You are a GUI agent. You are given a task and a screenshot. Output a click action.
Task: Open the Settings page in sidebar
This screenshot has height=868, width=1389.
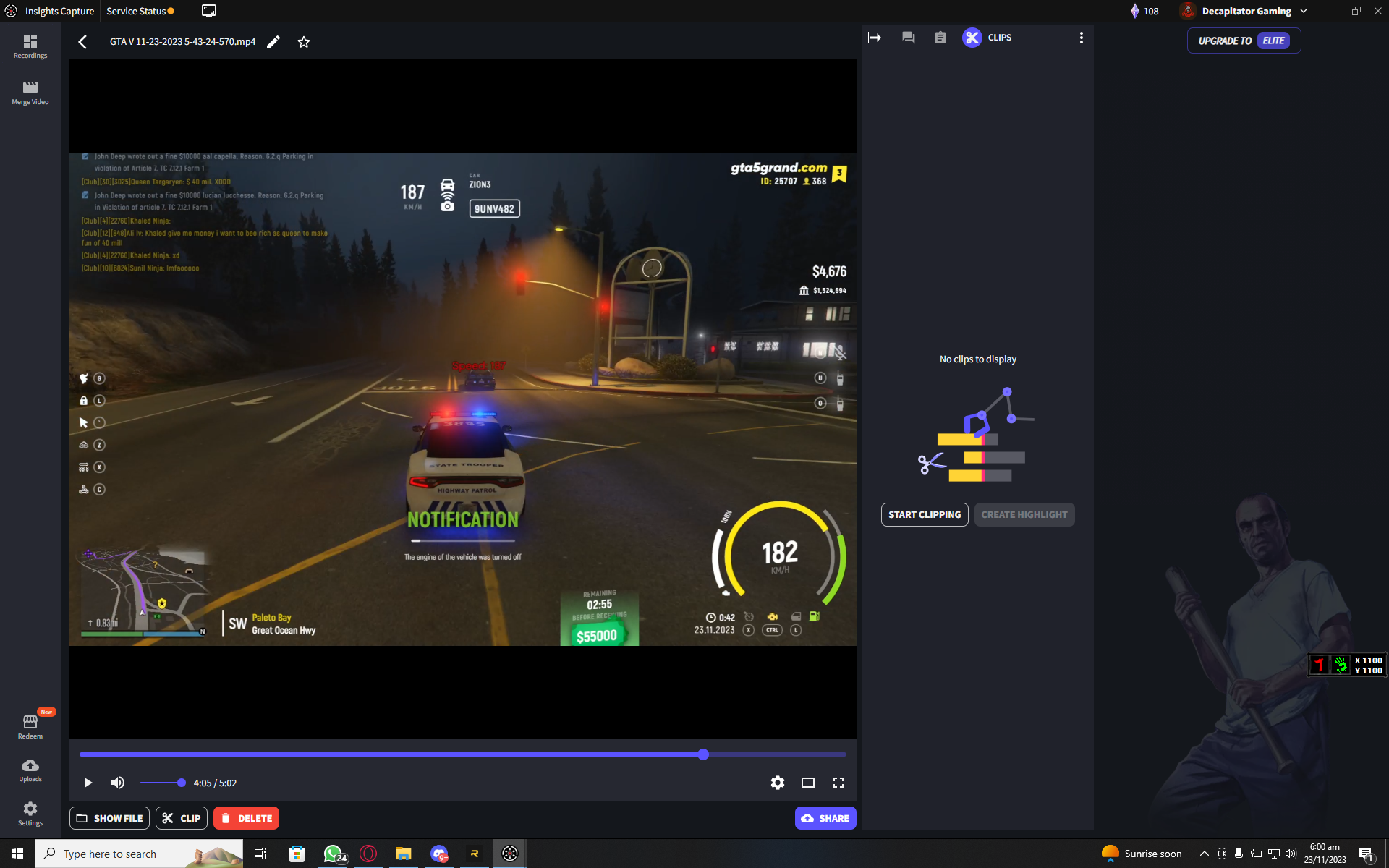point(30,814)
